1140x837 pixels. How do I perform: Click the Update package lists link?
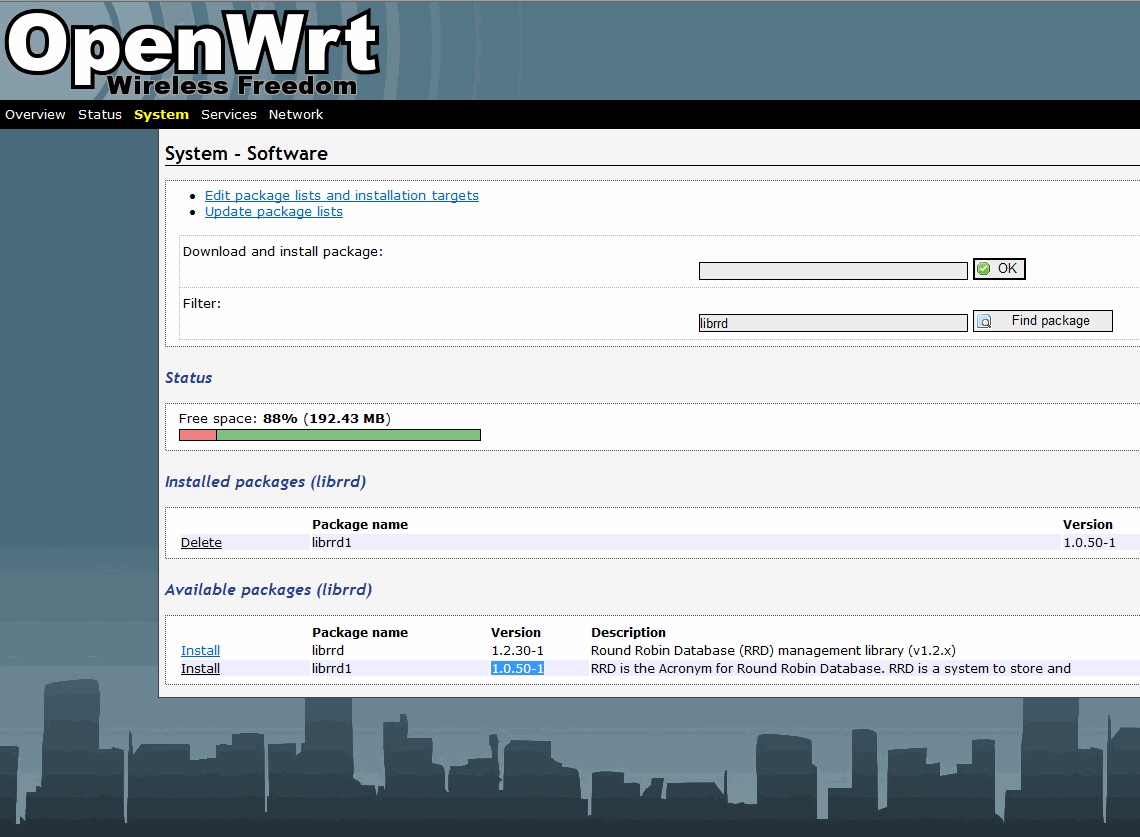coord(273,212)
